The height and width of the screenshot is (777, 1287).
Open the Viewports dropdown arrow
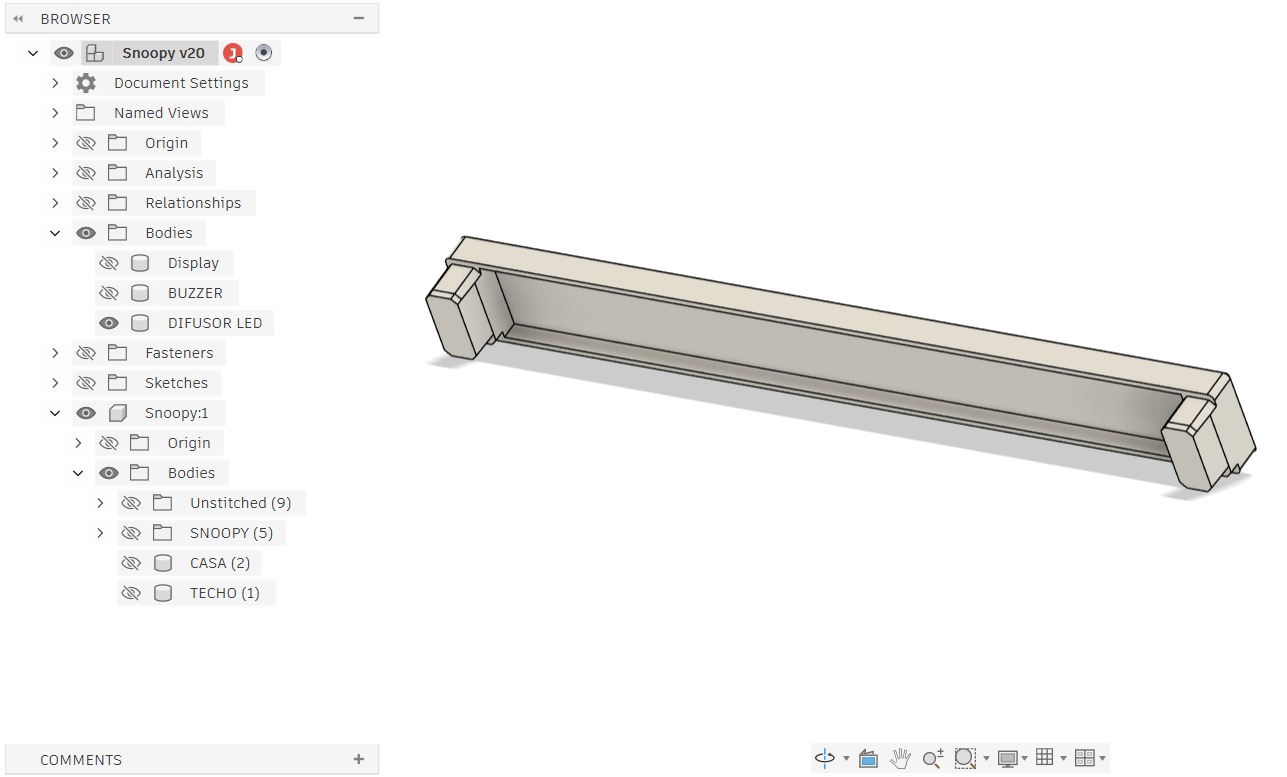1102,759
